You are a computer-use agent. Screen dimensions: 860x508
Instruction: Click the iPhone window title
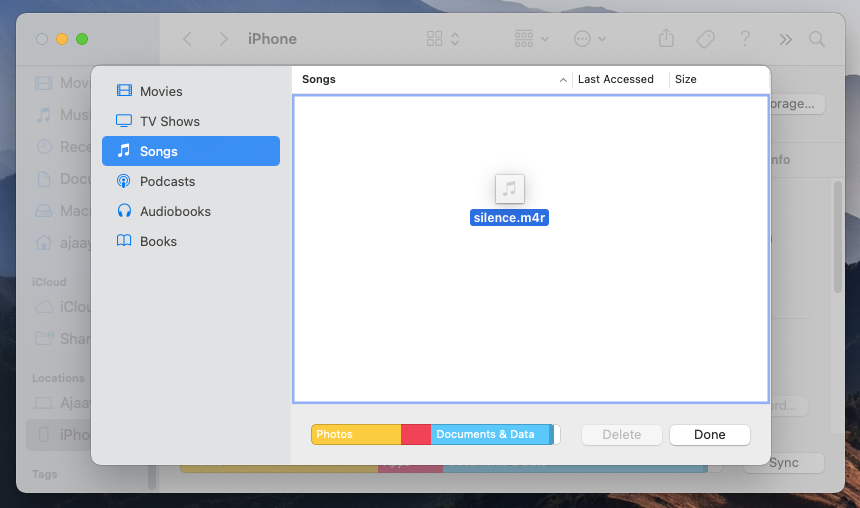[272, 39]
